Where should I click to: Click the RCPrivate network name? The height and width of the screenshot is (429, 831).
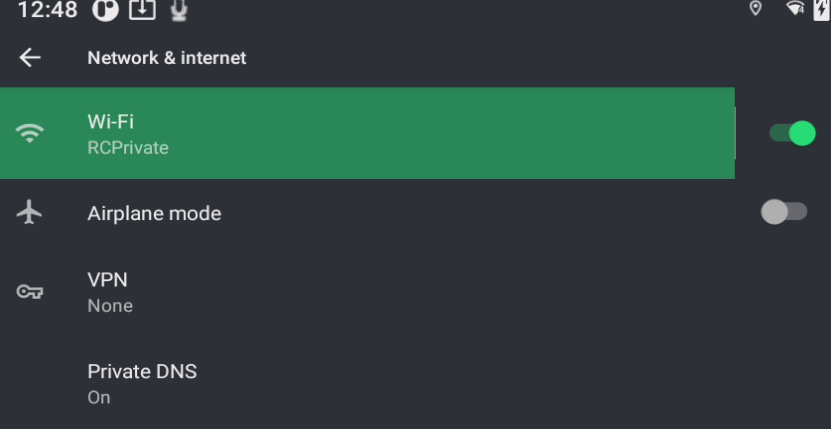[x=128, y=148]
